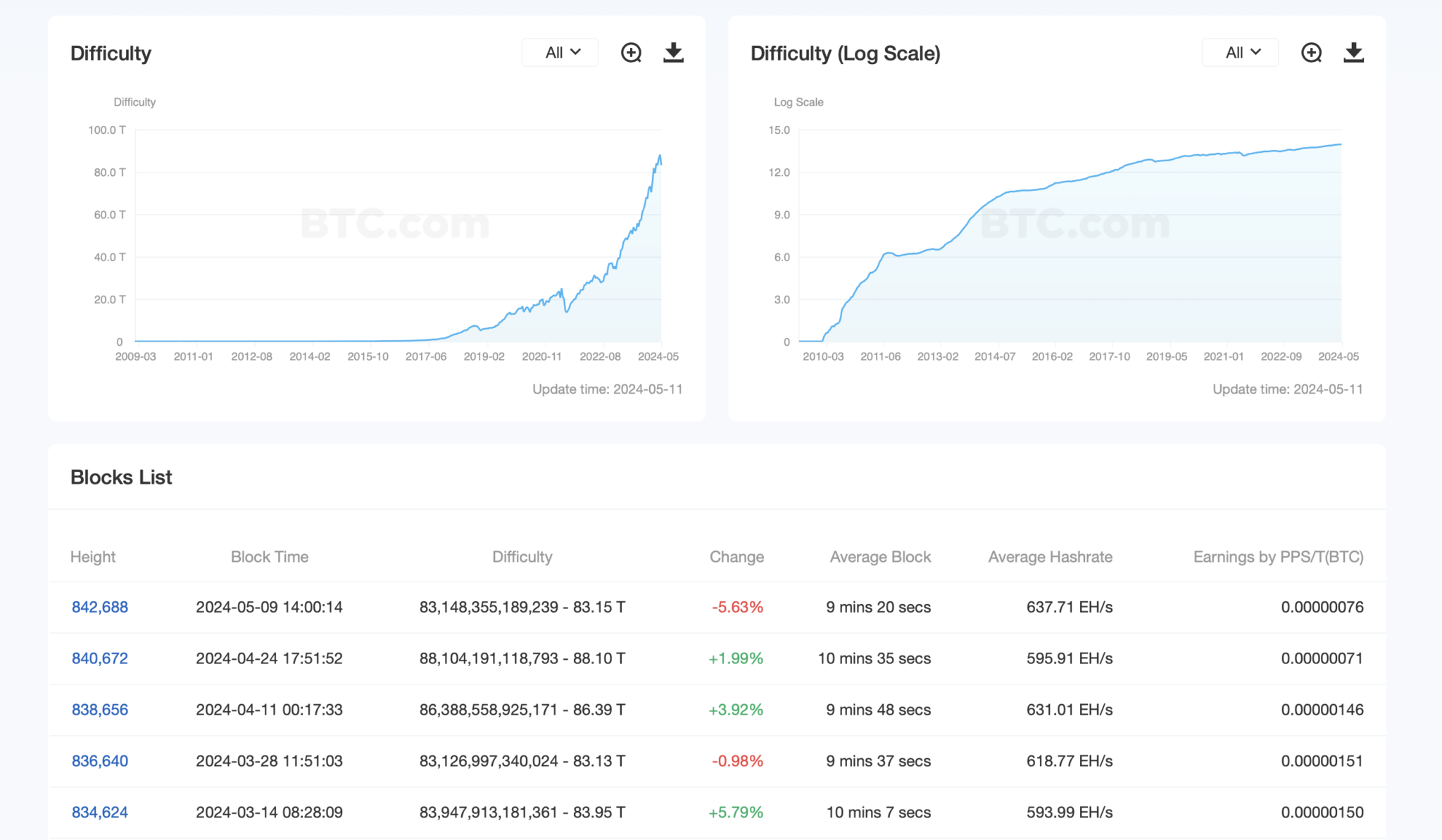1442x840 pixels.
Task: Open block height 838,656 link
Action: click(x=100, y=710)
